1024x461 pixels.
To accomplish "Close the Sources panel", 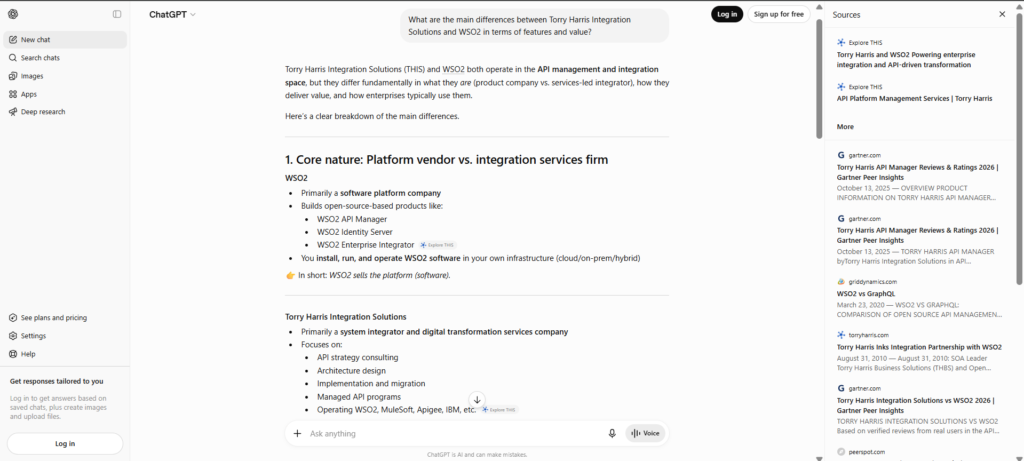I will pyautogui.click(x=1002, y=14).
